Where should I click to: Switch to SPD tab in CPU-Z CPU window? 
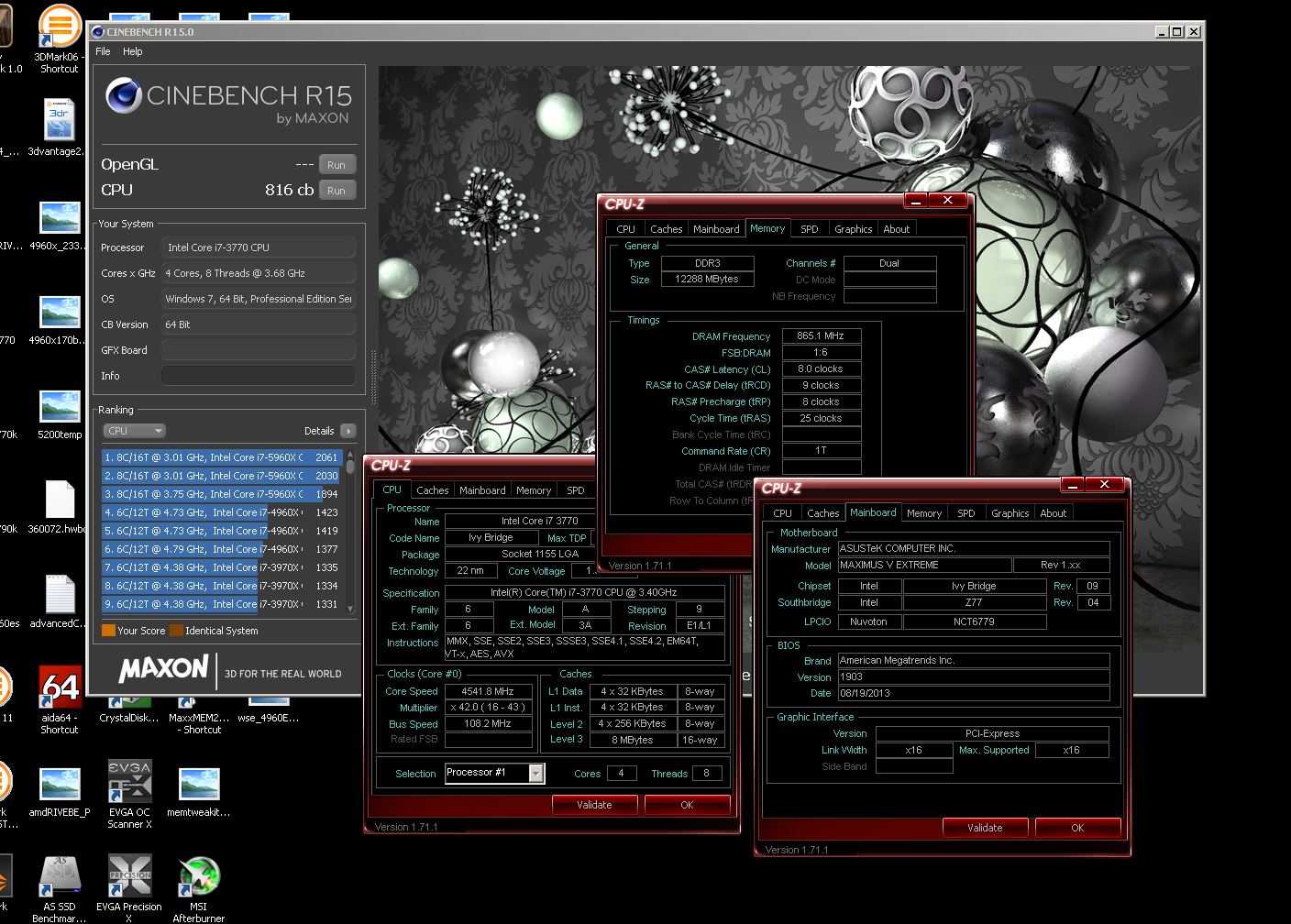tap(576, 490)
